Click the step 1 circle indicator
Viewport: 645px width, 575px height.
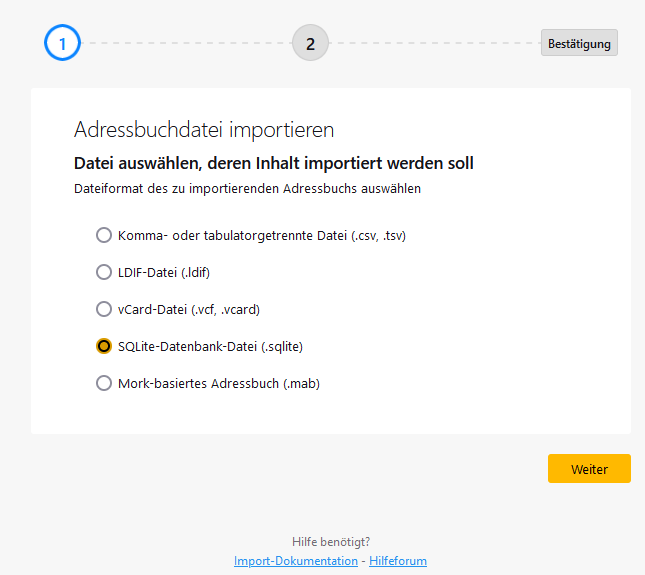[62, 44]
